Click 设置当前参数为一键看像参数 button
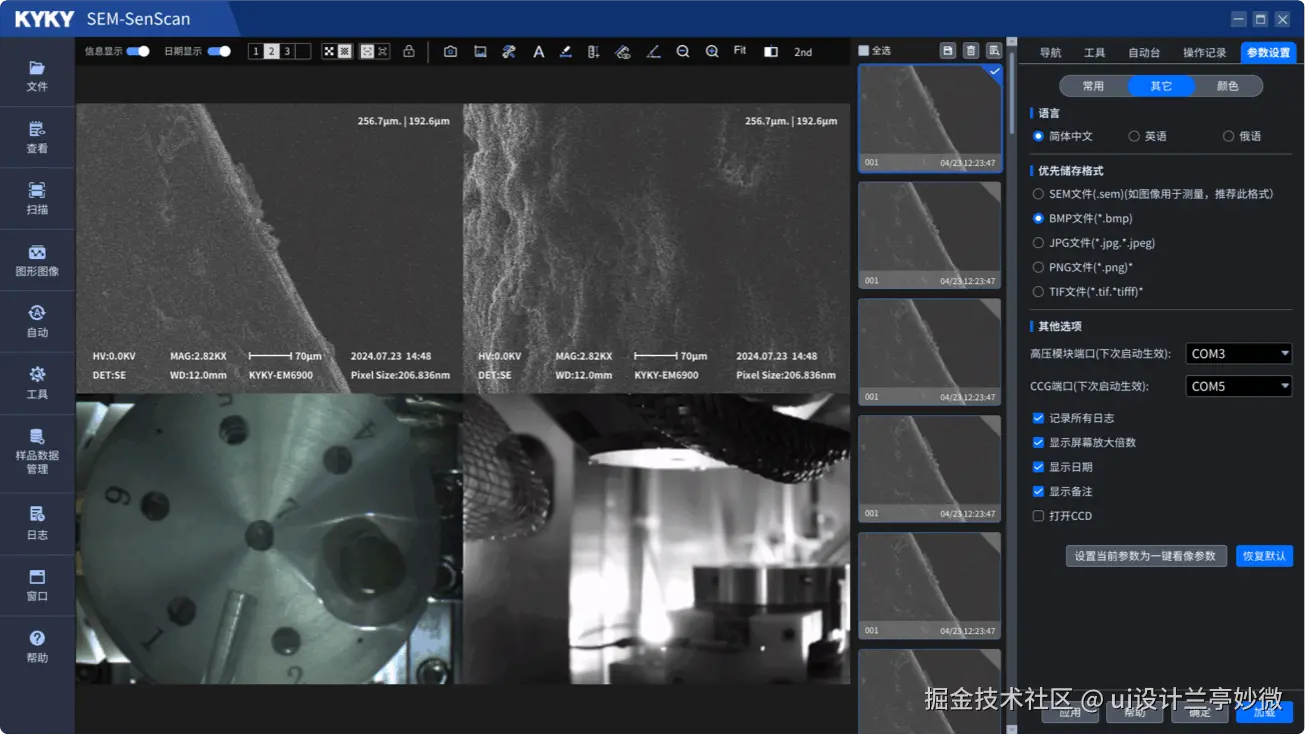The width and height of the screenshot is (1305, 735). click(x=1145, y=556)
